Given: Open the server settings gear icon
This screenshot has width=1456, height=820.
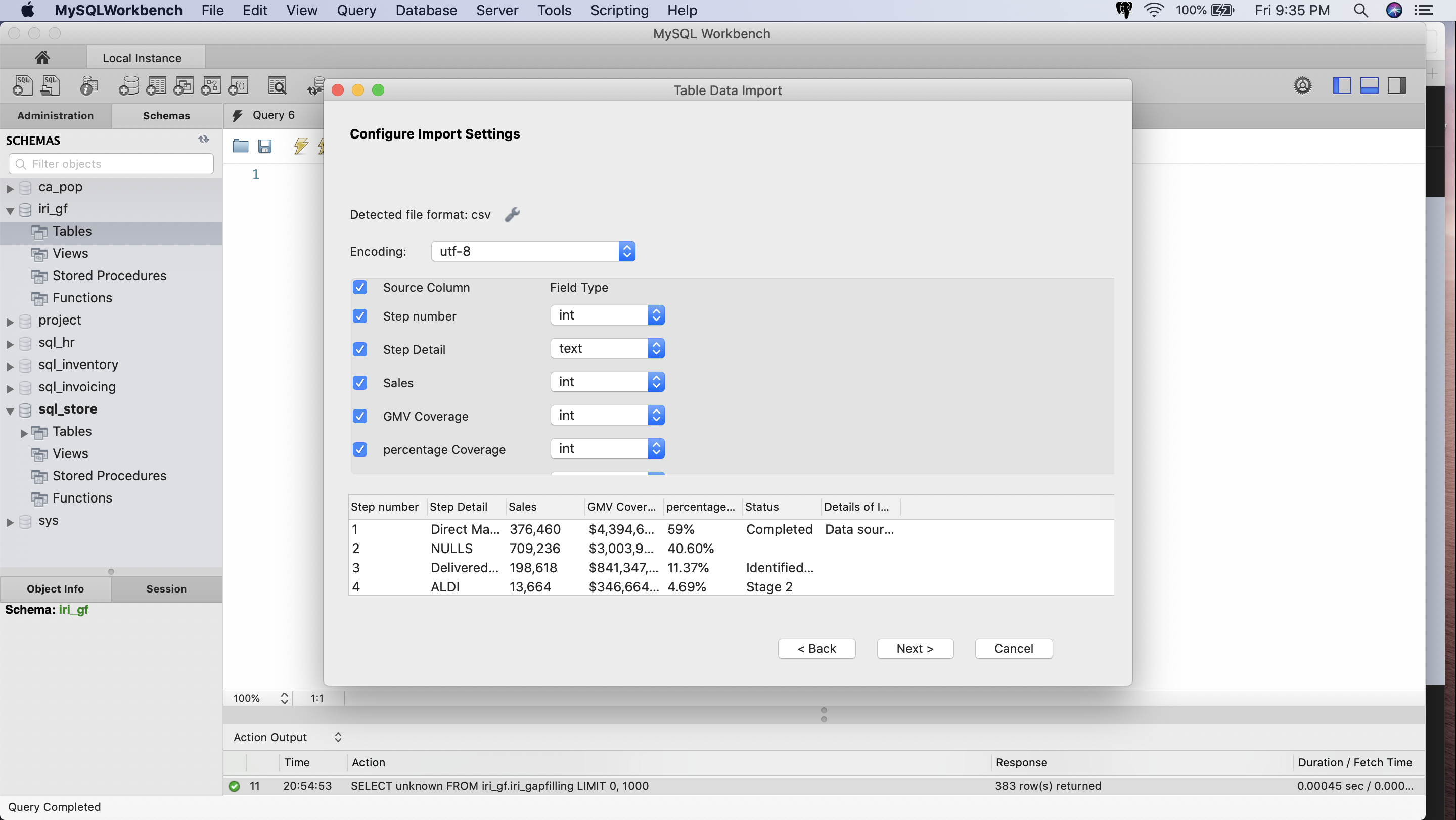Looking at the screenshot, I should click(1302, 86).
